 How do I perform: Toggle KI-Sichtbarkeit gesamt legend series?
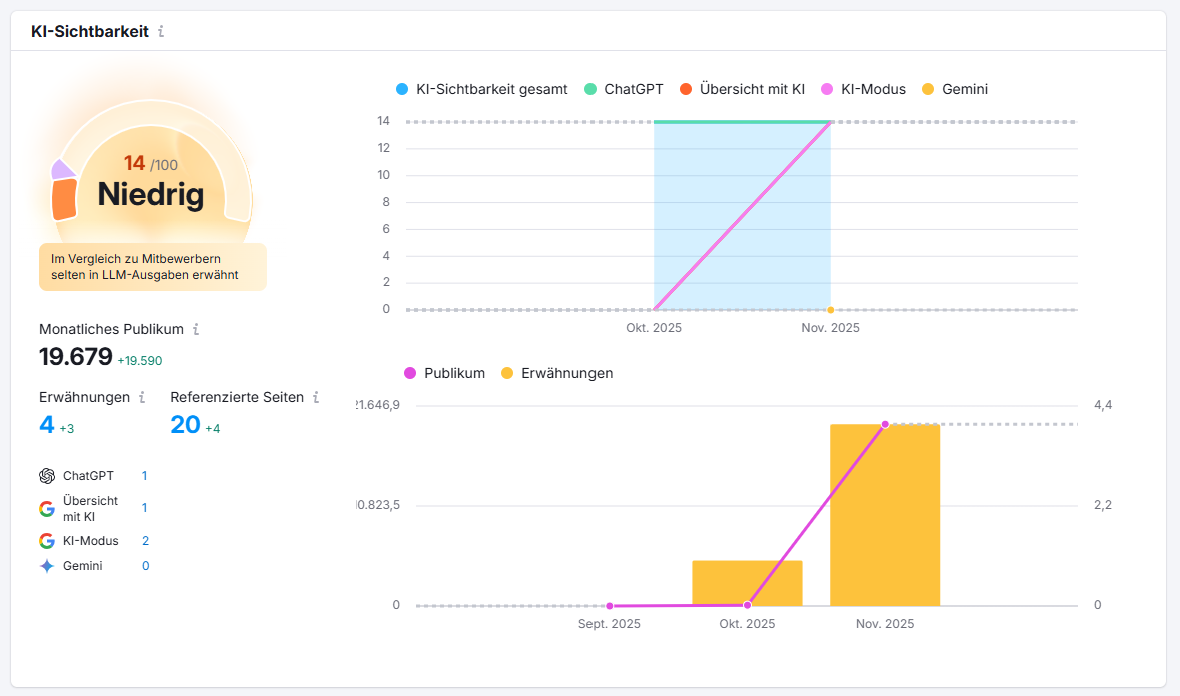[482, 89]
